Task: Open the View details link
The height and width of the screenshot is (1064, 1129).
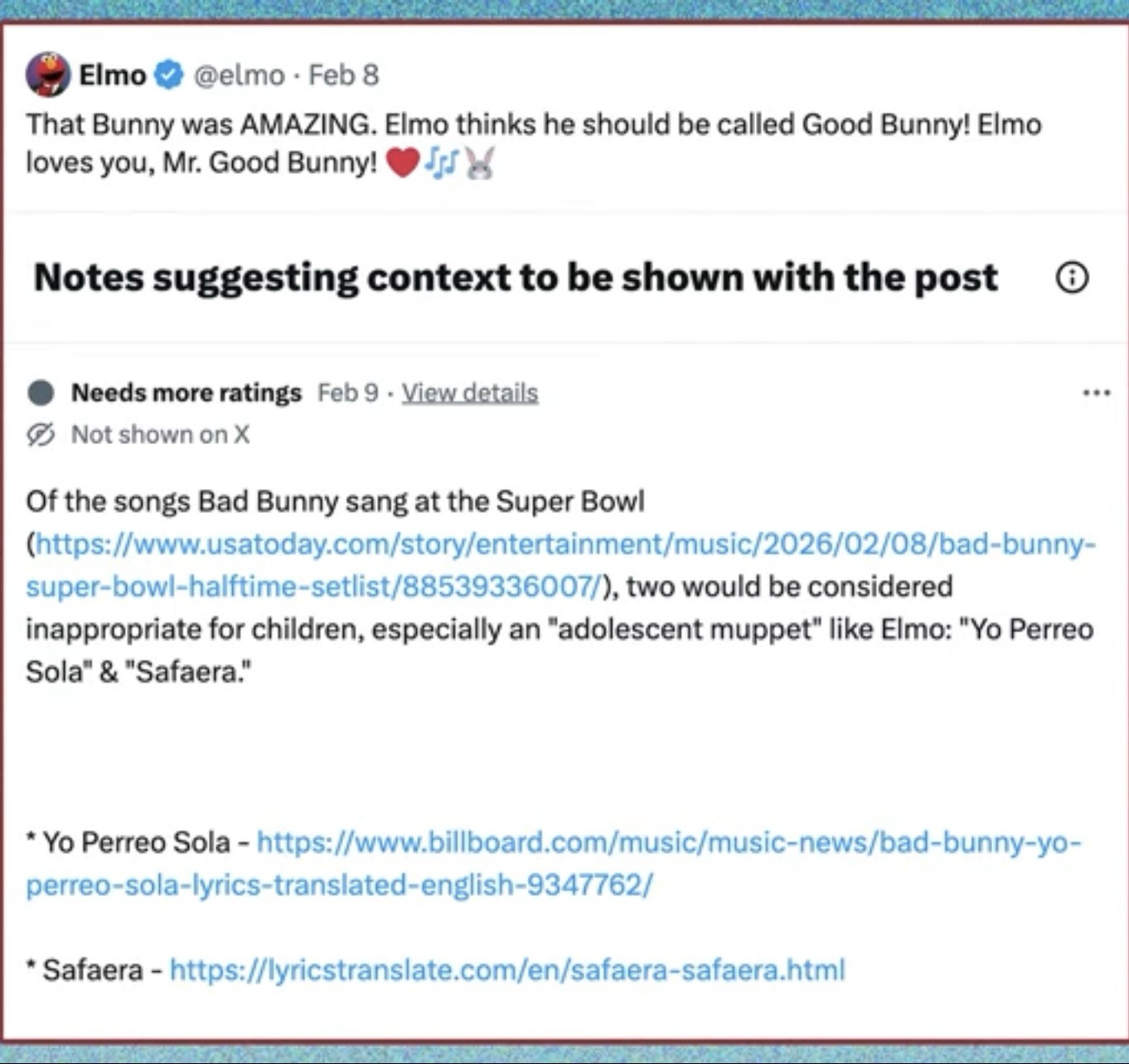Action: [x=470, y=393]
